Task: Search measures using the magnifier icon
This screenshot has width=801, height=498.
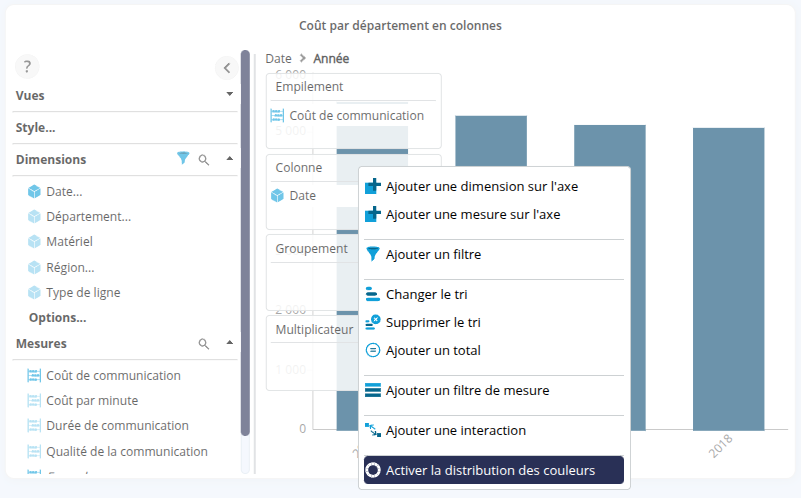Action: coord(204,343)
